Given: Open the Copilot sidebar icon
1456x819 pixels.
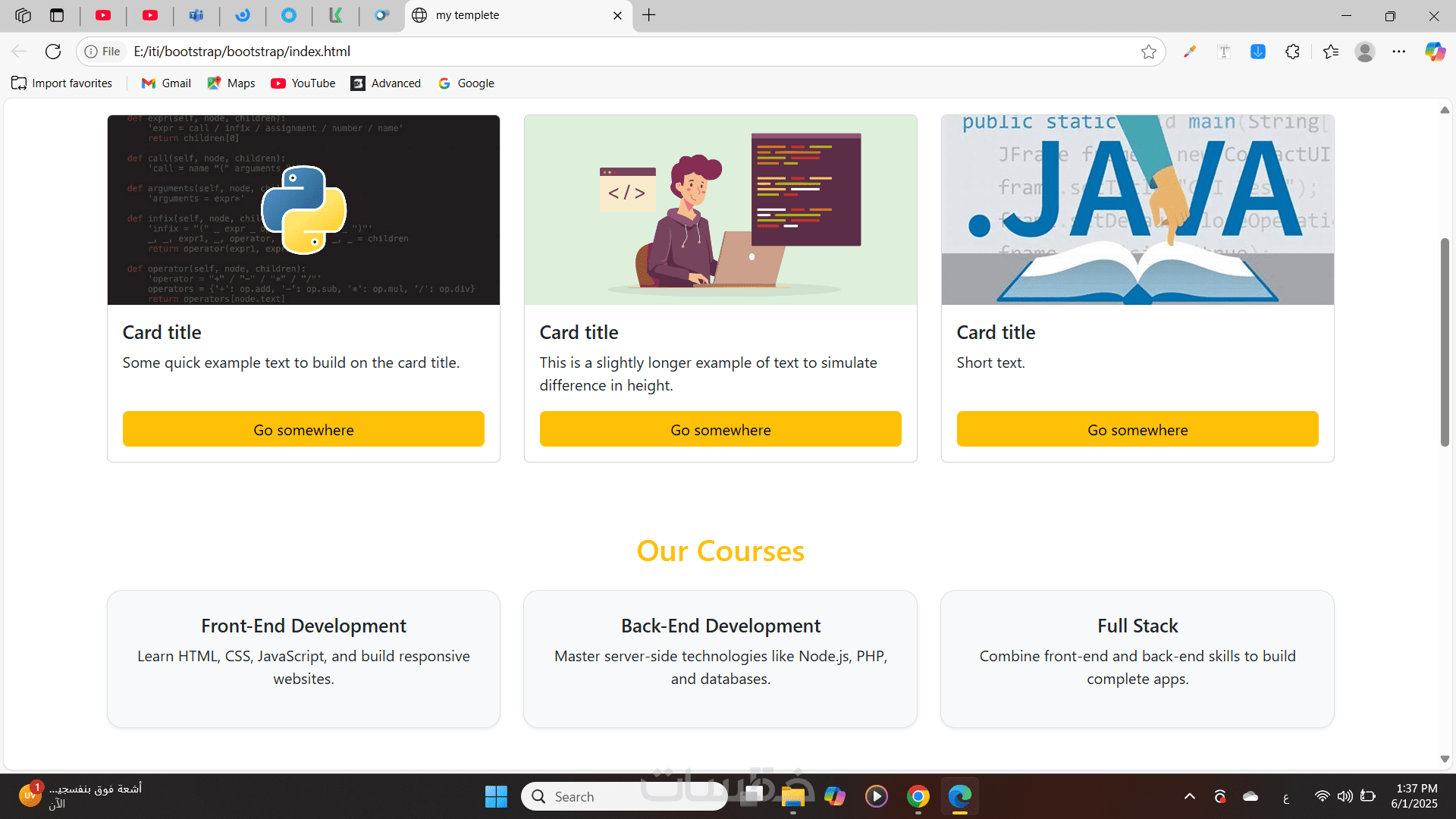Looking at the screenshot, I should tap(1434, 52).
